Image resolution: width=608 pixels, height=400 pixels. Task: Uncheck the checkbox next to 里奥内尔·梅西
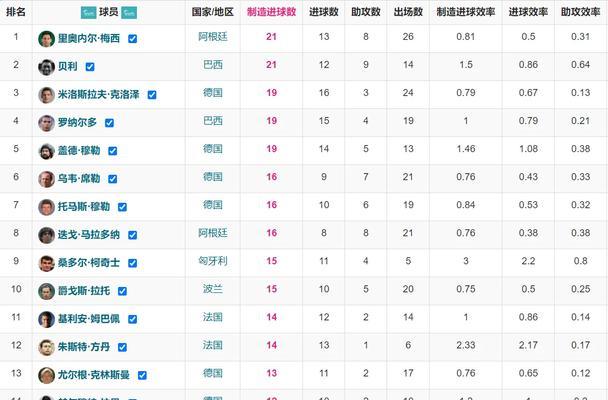133,39
